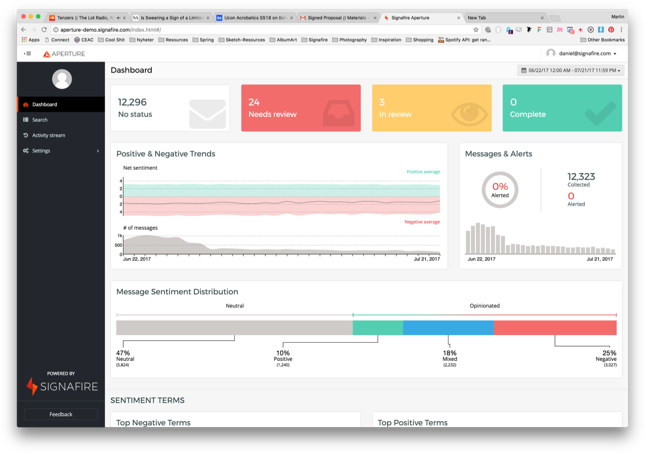Click the blue Mixed sentiment bar segment
Viewport: 645px width, 454px height.
click(448, 327)
